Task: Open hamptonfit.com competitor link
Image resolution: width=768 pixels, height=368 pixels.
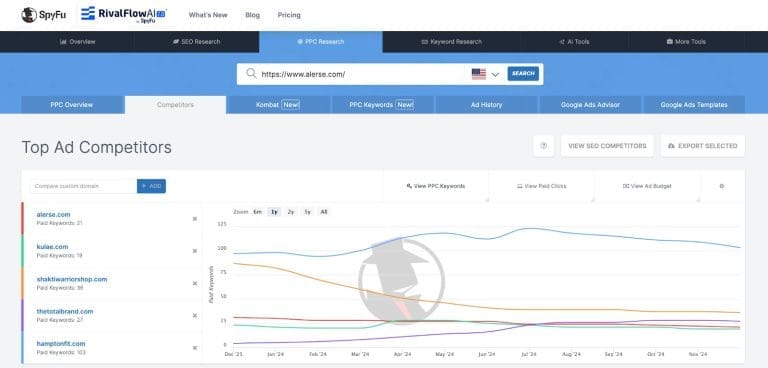Action: (61, 344)
